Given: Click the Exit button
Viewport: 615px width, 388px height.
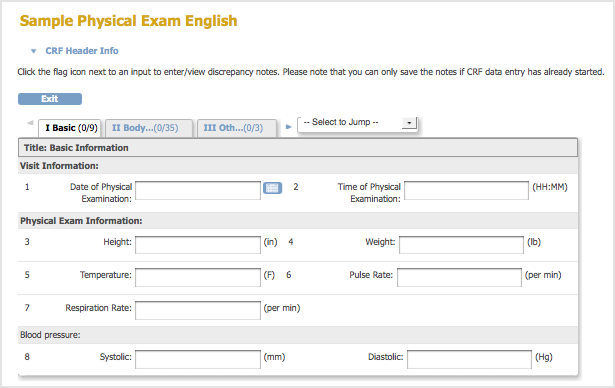Looking at the screenshot, I should pyautogui.click(x=50, y=99).
